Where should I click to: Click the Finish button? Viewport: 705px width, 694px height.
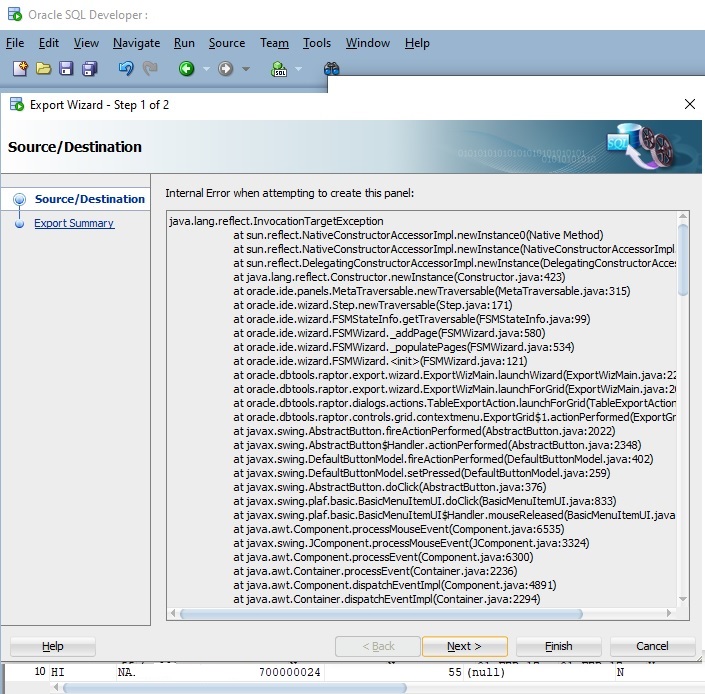click(x=558, y=646)
